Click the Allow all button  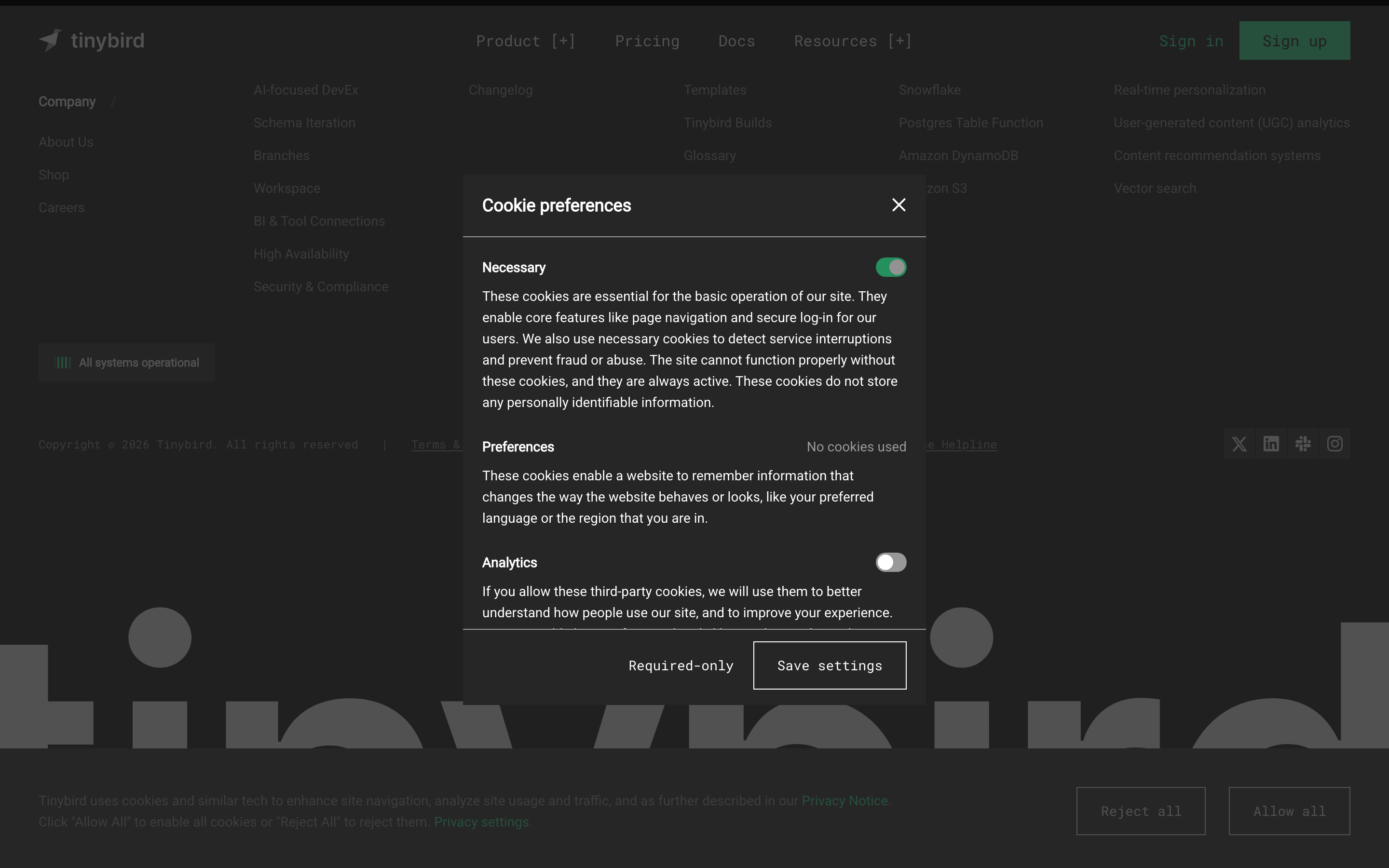[1289, 811]
